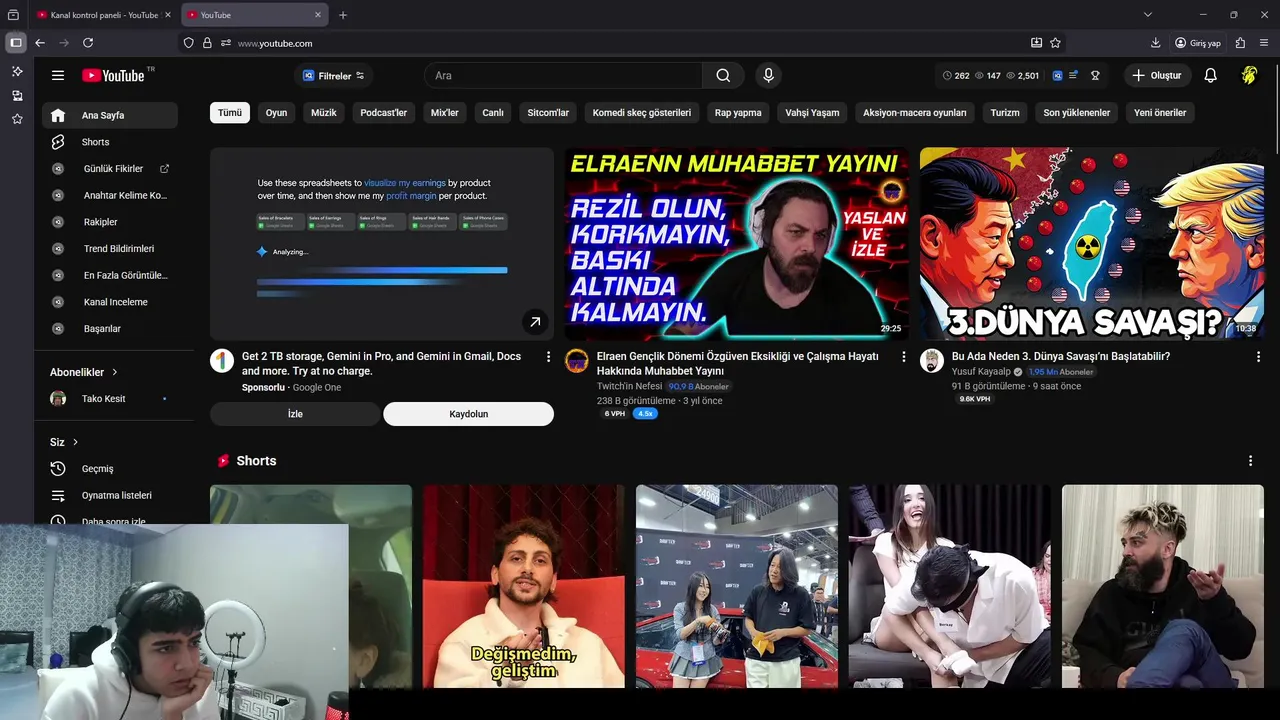The height and width of the screenshot is (720, 1280).
Task: Open Twitch'in Nefesi channel link
Action: (629, 386)
